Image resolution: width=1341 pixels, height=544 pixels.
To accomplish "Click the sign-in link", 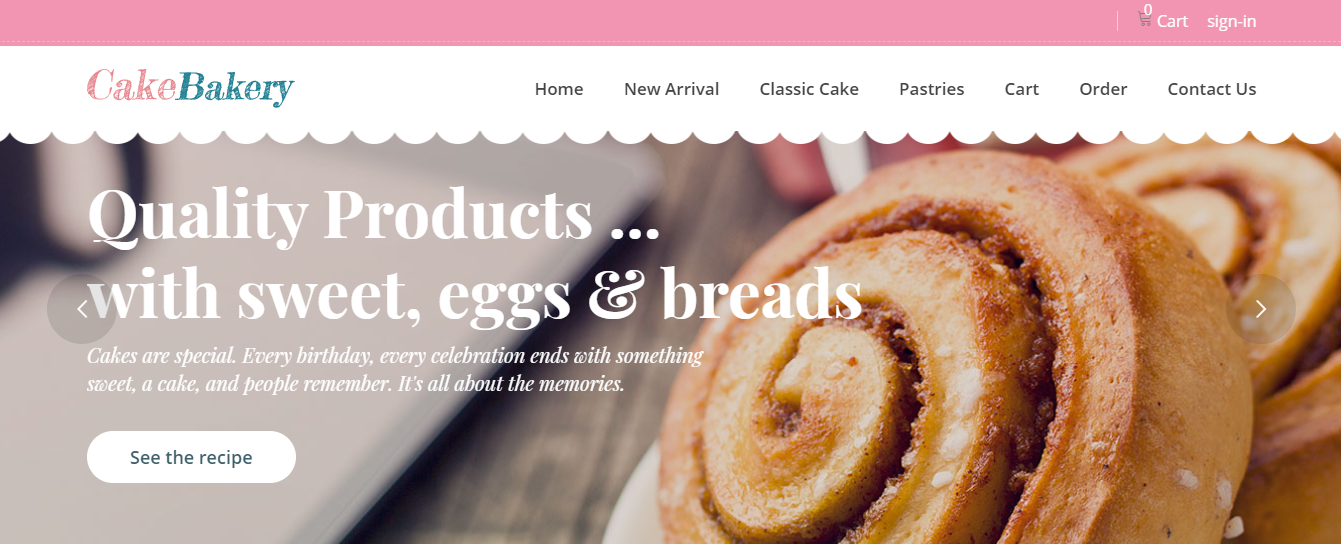I will click(x=1231, y=21).
